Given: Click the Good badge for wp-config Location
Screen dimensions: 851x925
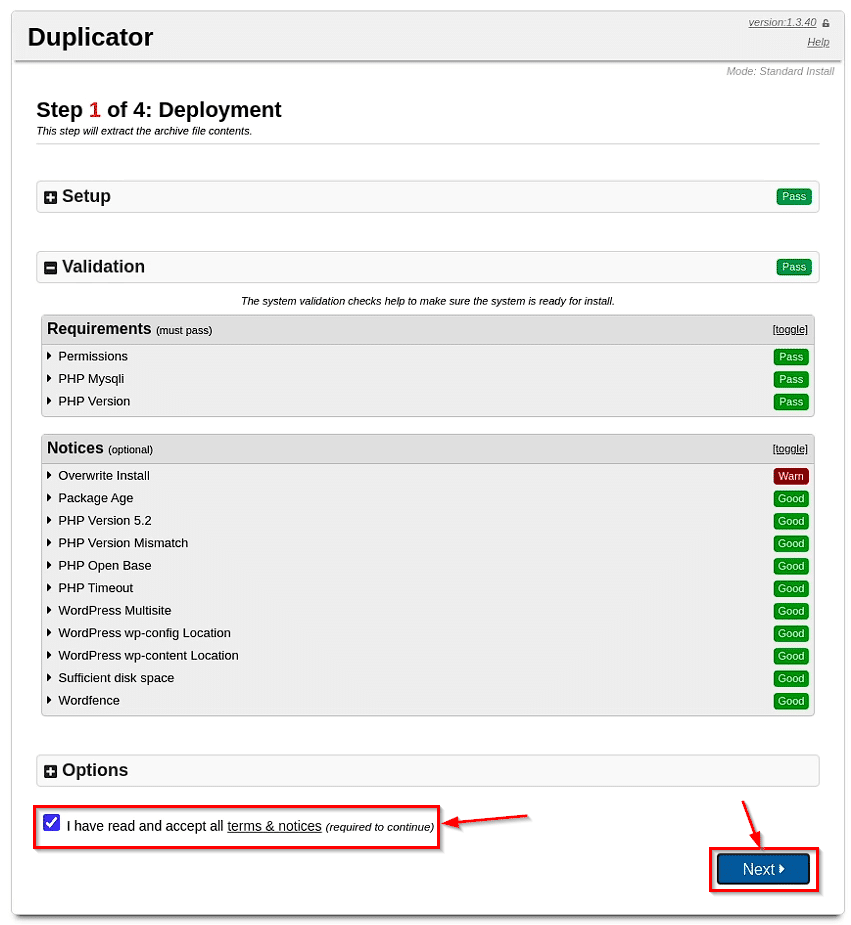Looking at the screenshot, I should coord(791,634).
